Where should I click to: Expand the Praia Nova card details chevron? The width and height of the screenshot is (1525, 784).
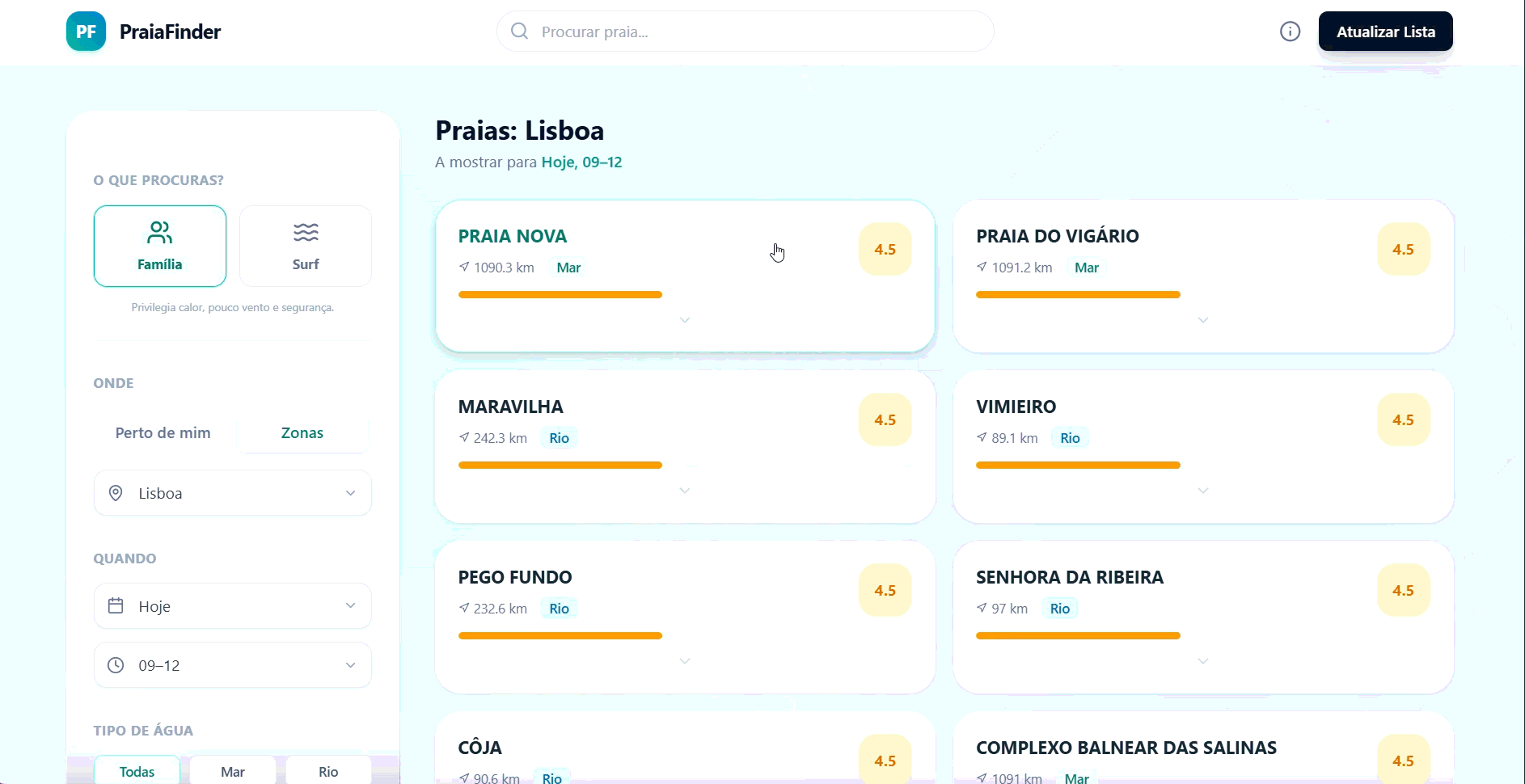pos(685,320)
